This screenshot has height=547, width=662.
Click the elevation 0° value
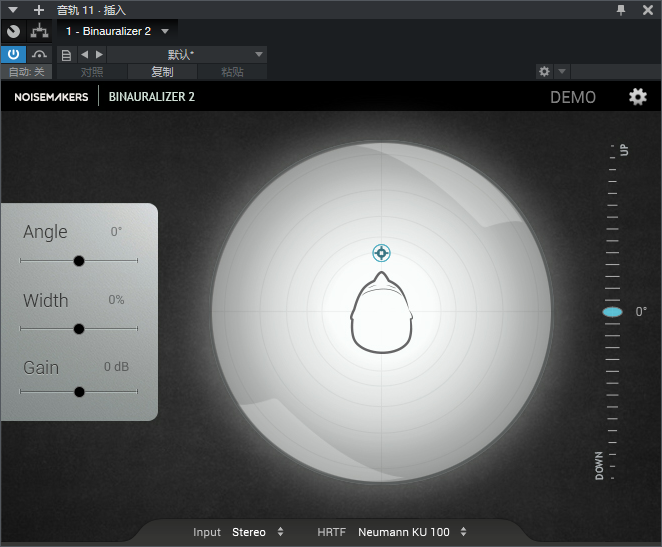641,311
